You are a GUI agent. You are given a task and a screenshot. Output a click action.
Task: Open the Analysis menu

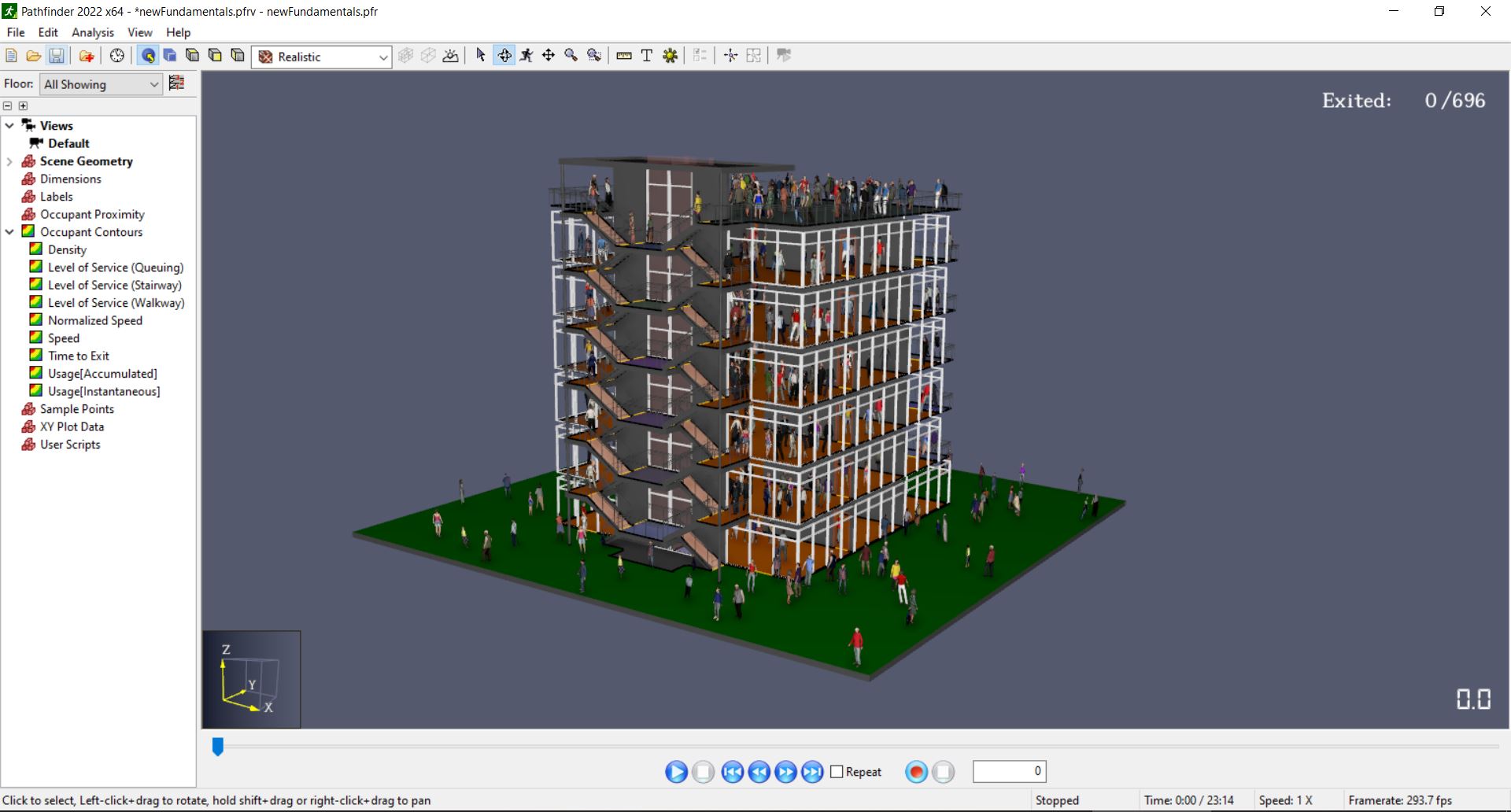(92, 32)
